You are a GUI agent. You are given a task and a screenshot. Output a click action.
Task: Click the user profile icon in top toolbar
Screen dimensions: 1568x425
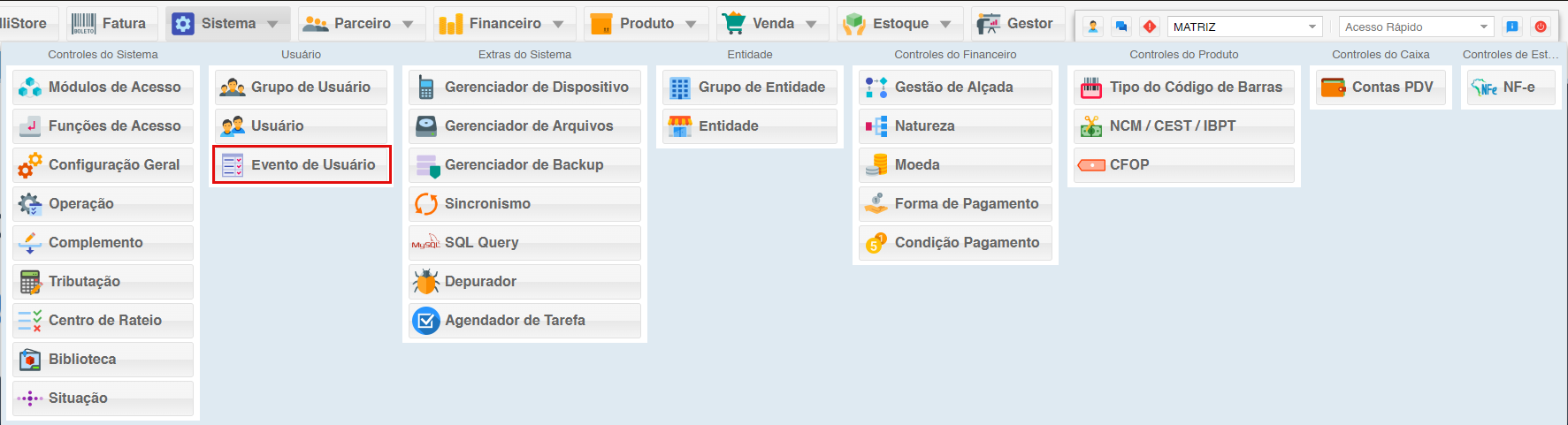[1093, 27]
